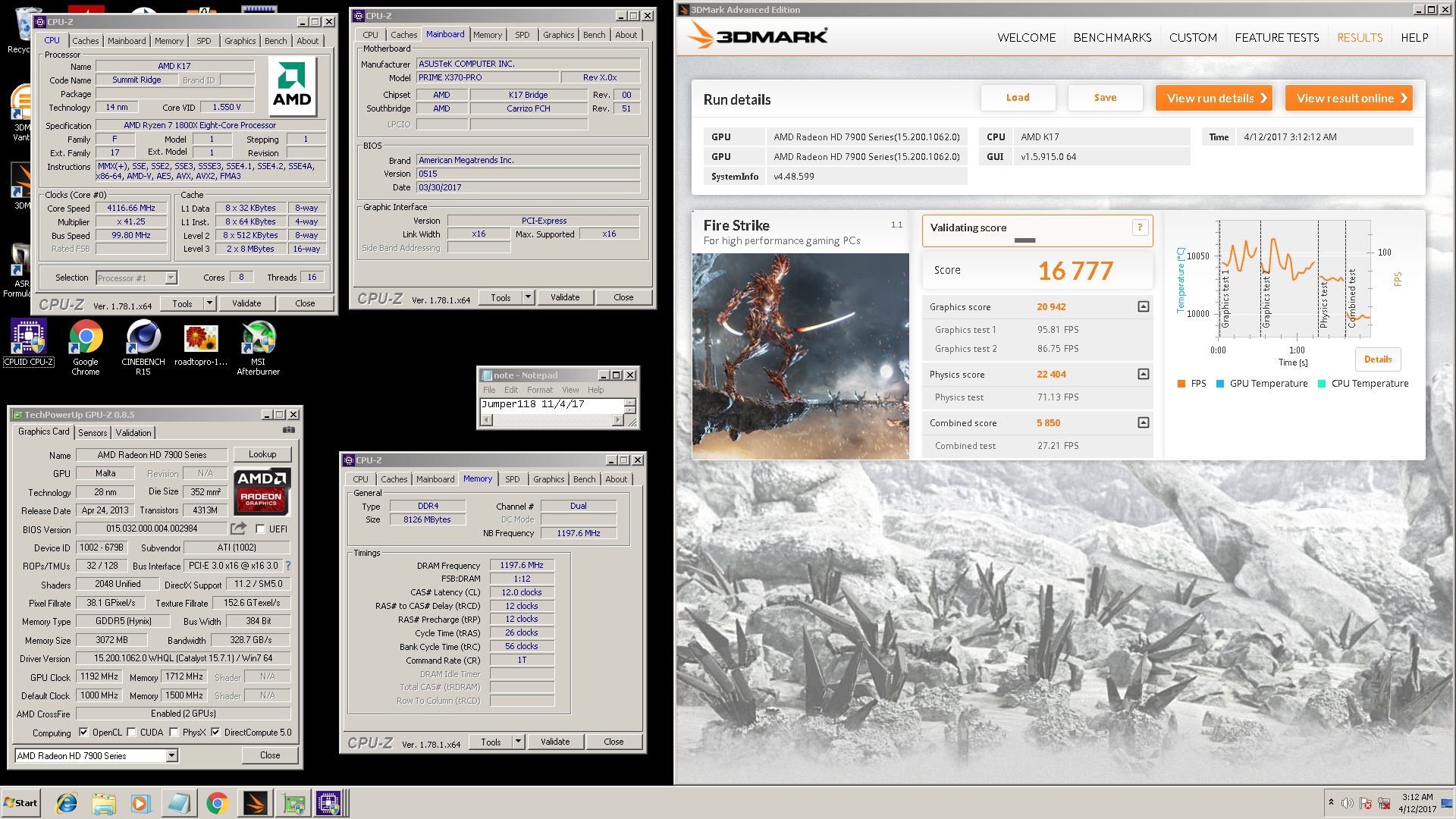Open Processor #1 selection dropdown
The height and width of the screenshot is (819, 1456).
click(x=171, y=278)
